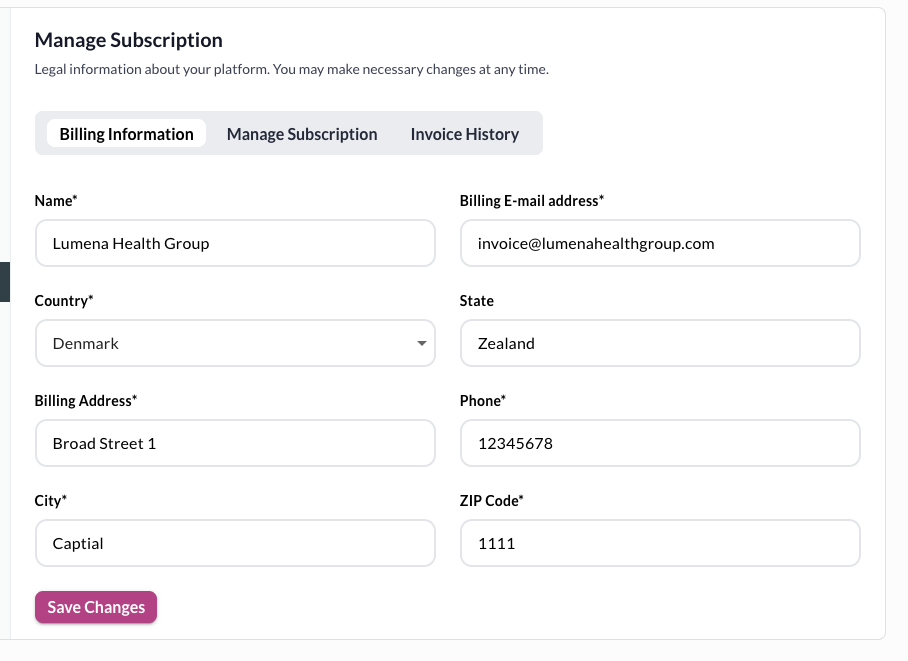The width and height of the screenshot is (908, 661).
Task: Click the Billing Address field Broad Street 1
Action: (x=235, y=443)
